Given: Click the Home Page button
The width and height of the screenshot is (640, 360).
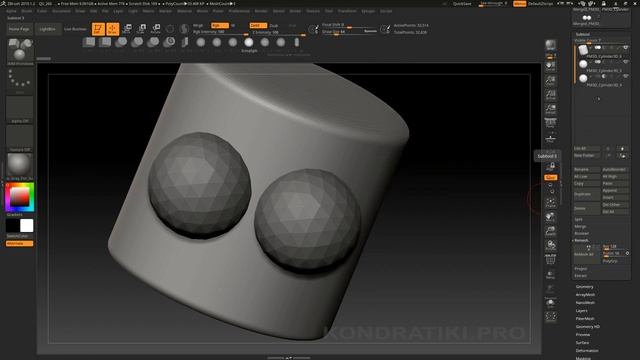Looking at the screenshot, I should tap(19, 29).
